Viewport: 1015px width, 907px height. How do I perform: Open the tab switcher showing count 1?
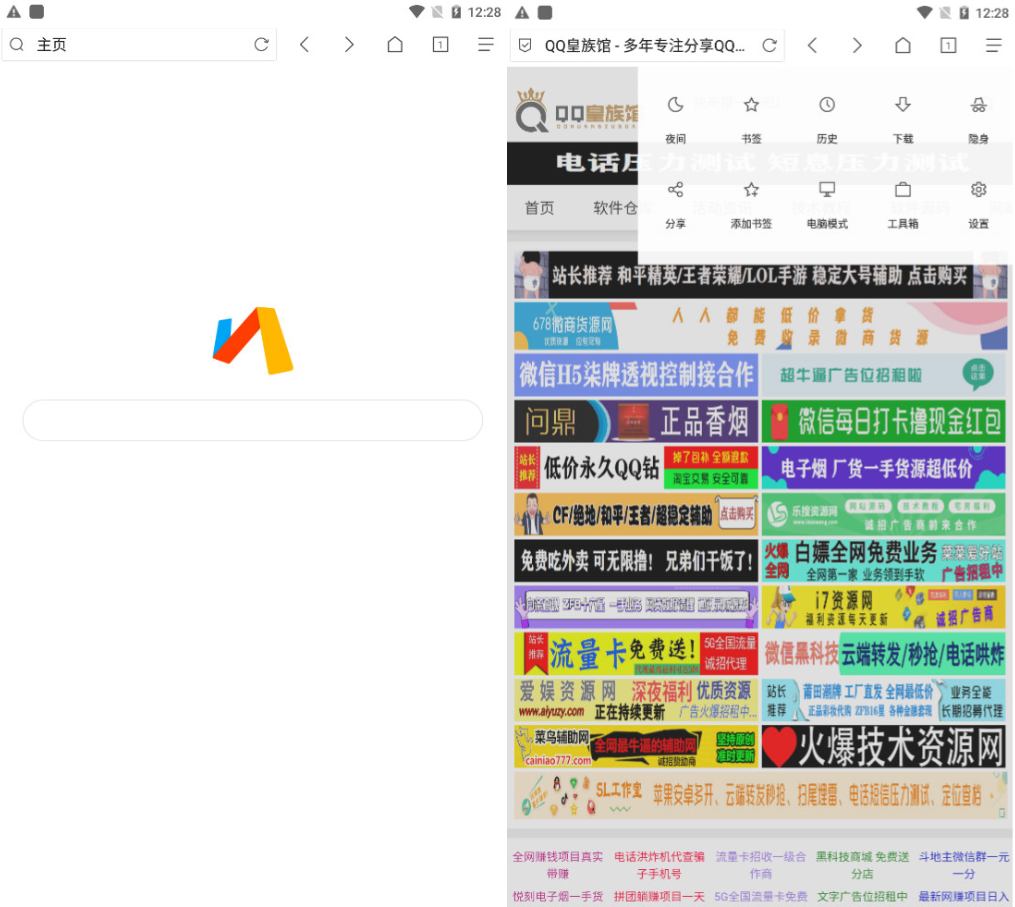click(947, 45)
